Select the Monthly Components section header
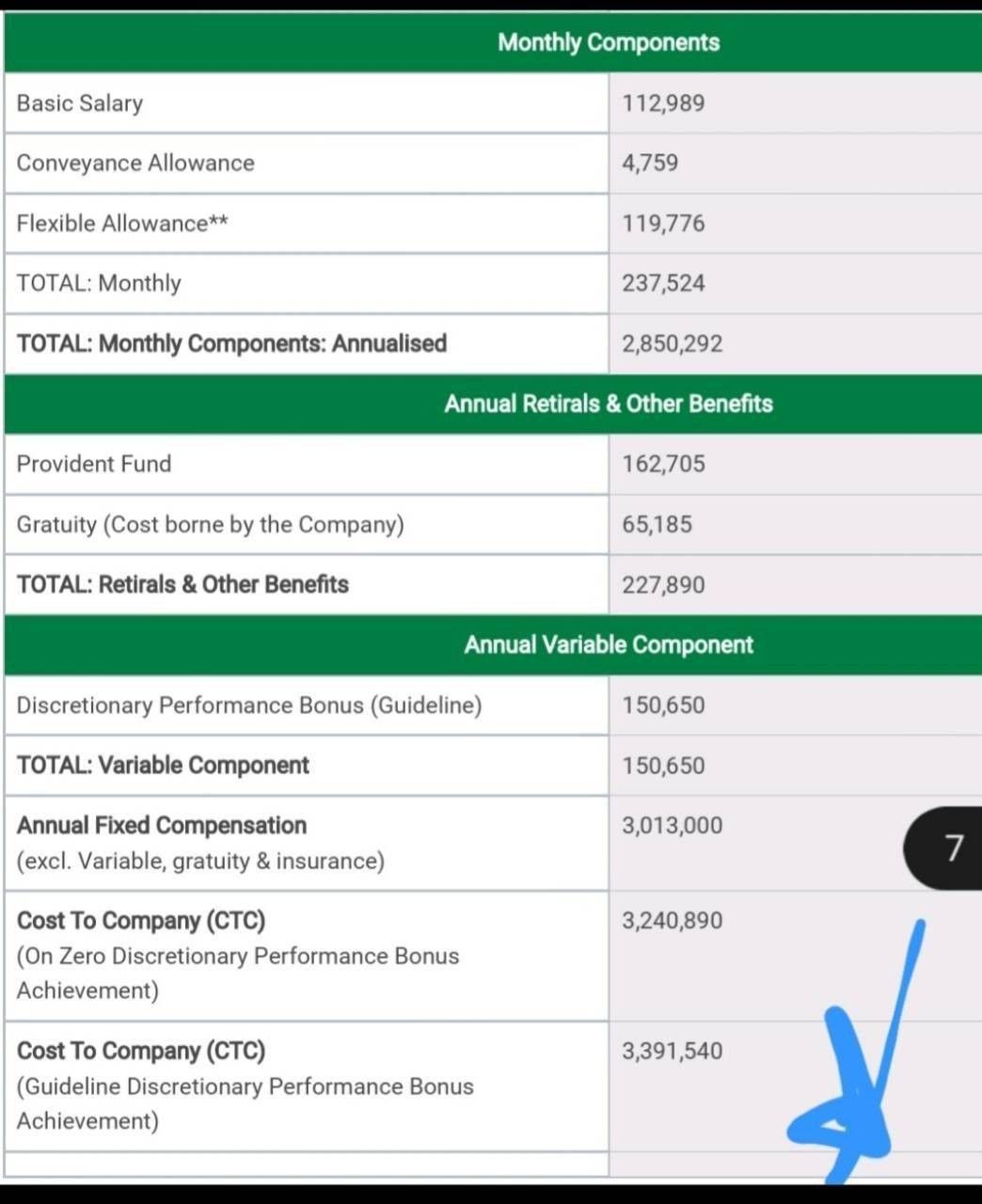982x1204 pixels. (609, 42)
